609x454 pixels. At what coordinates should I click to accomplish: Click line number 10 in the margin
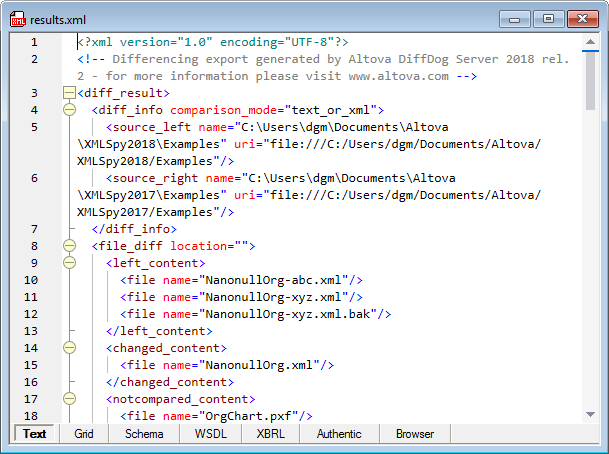[33, 280]
